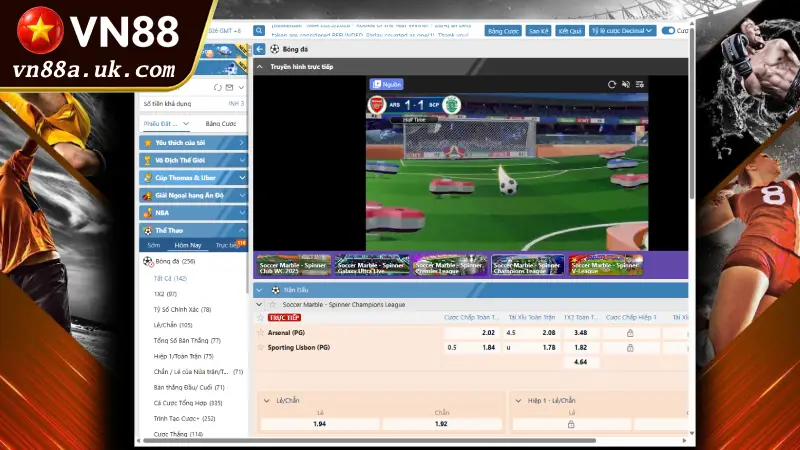Click the lock icon under Hiệp 1 - Lẻ/Chẵn
800x450 pixels.
[571, 424]
